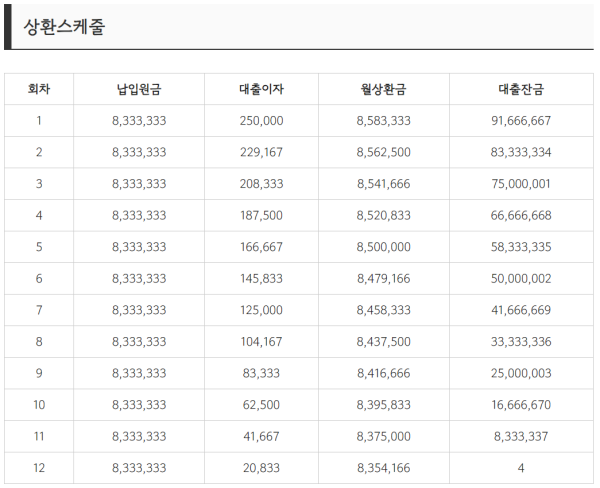600x488 pixels.
Task: Click round number 3 in 회차 column
Action: pos(39,184)
